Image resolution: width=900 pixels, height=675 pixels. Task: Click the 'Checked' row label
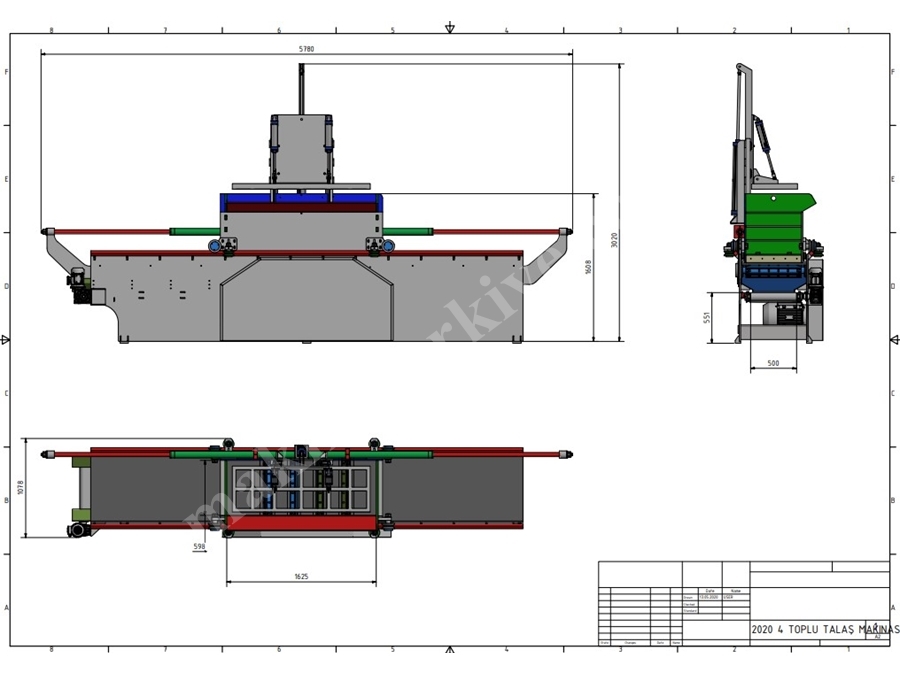(x=689, y=604)
